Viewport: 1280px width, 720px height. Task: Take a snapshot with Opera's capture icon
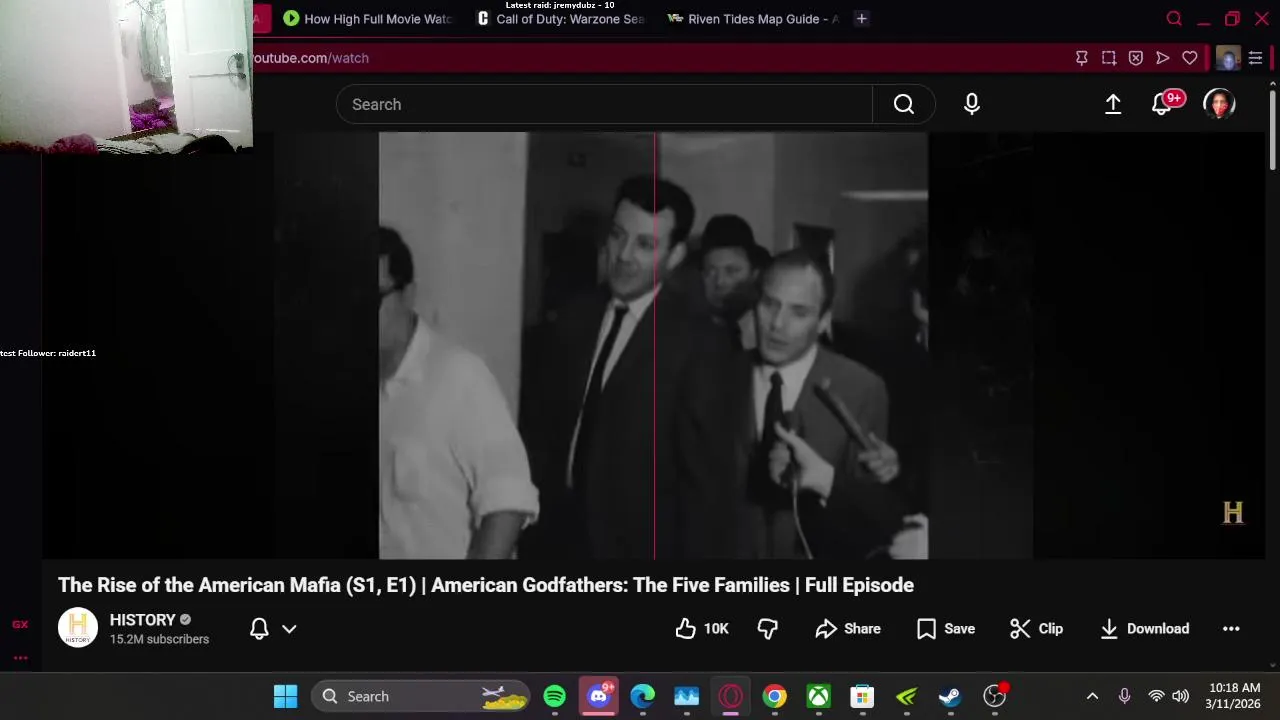point(1108,58)
